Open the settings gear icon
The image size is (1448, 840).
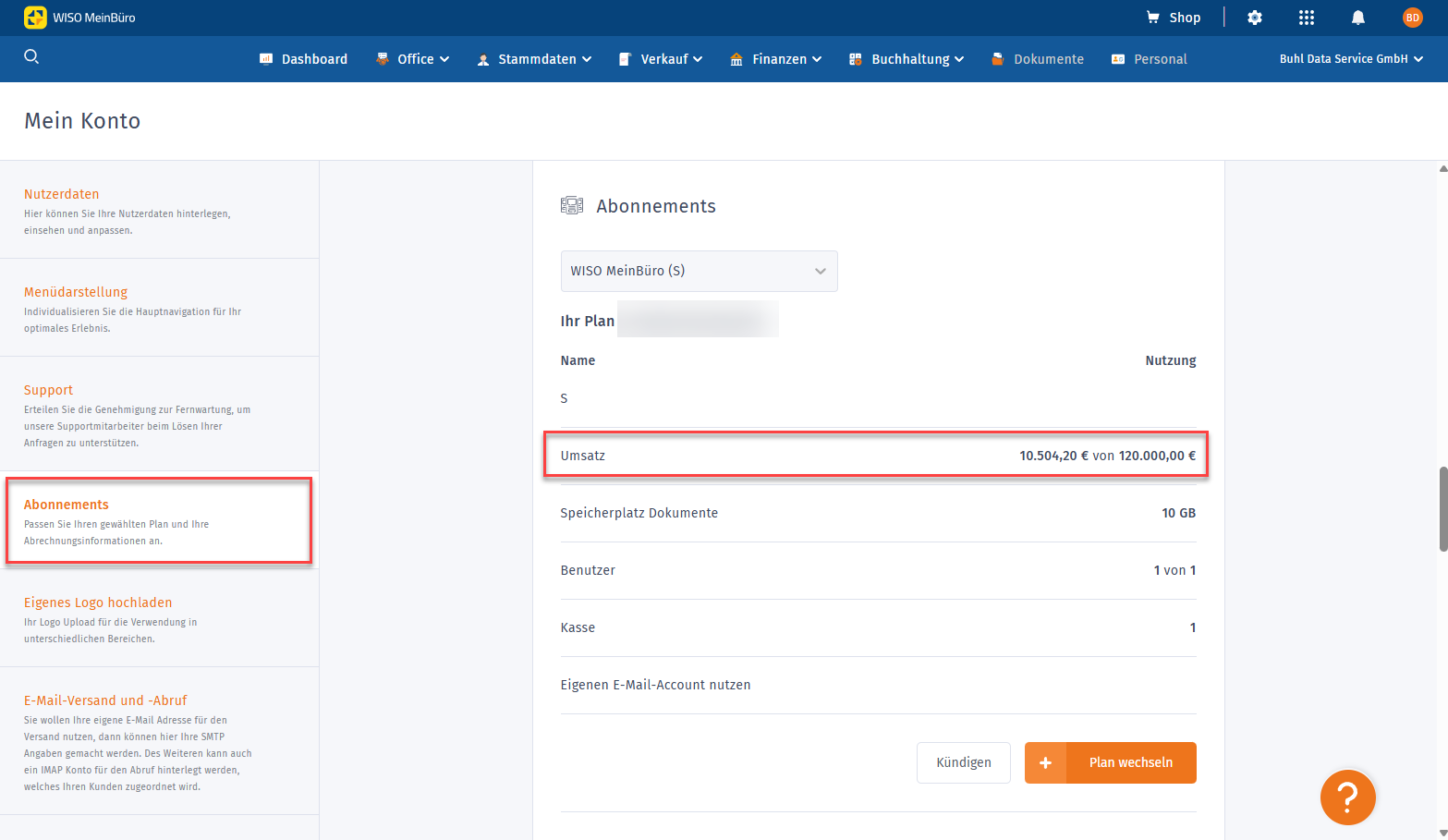coord(1255,18)
